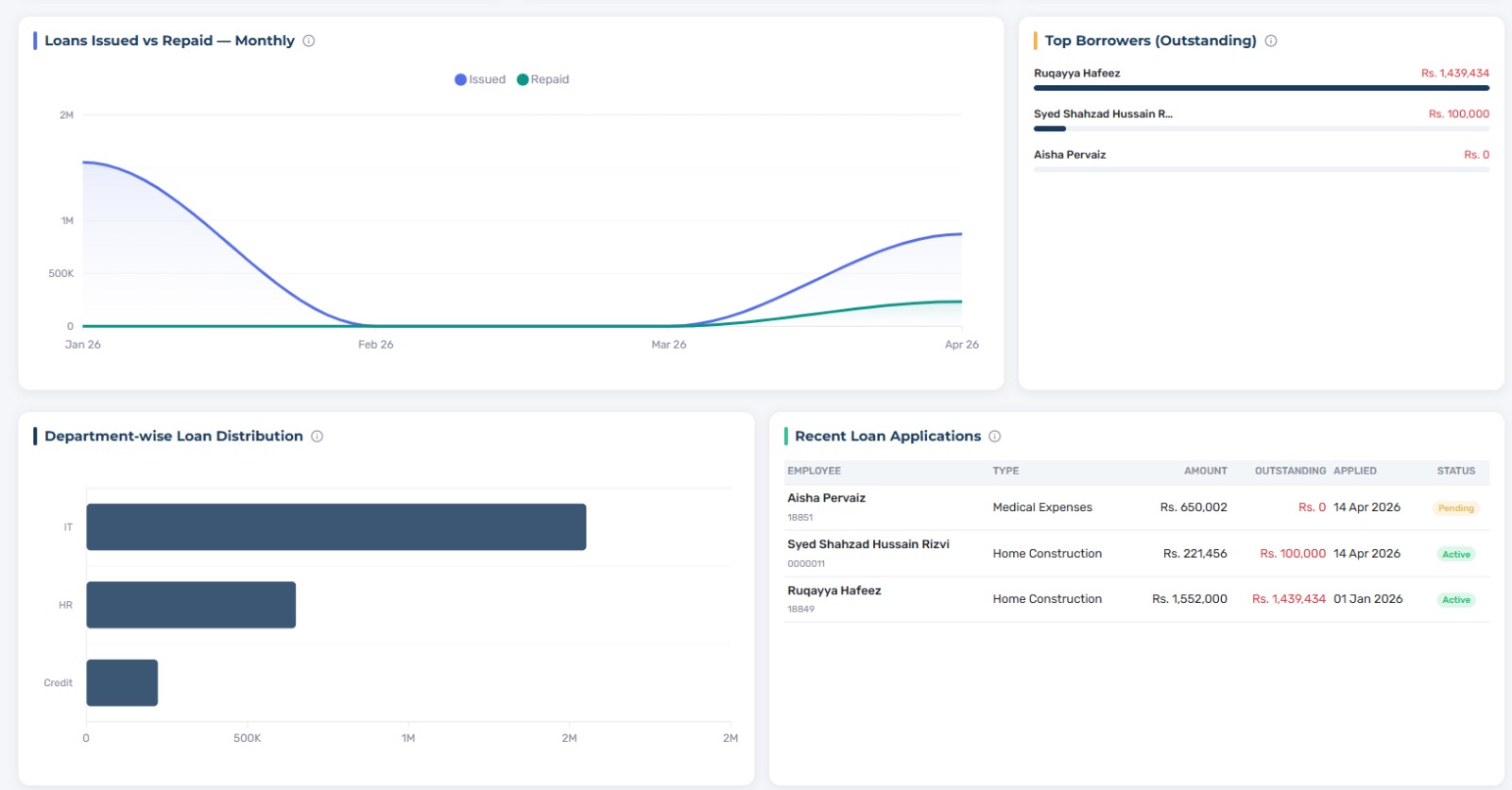Click the Active badge in the 01 Jan 2026 row
Screen dimensions: 1512x790
(1456, 600)
